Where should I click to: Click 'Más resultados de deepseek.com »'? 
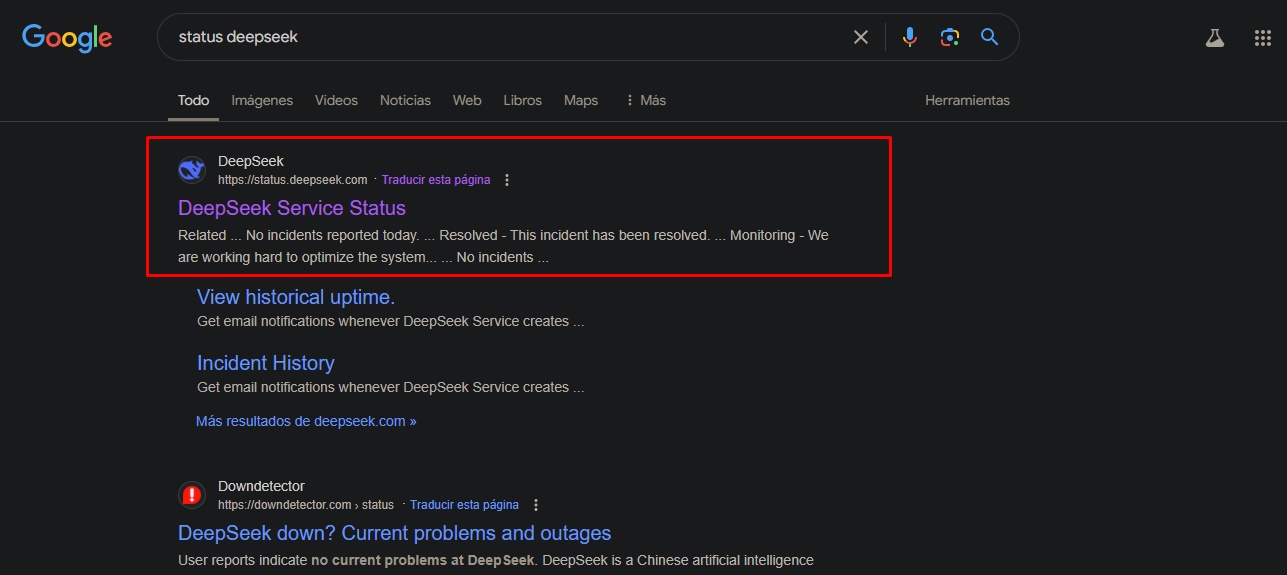click(306, 421)
